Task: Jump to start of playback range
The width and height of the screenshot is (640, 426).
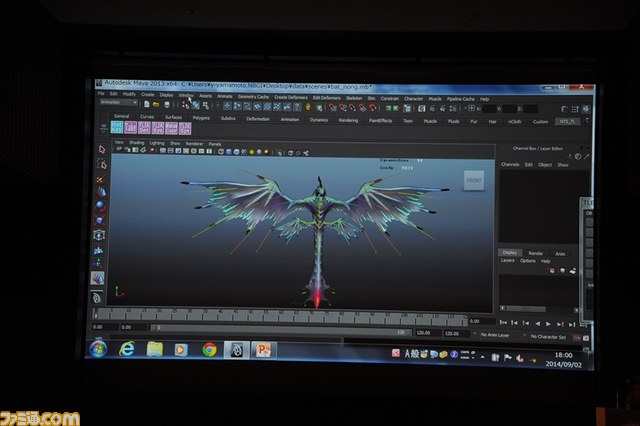Action: pyautogui.click(x=503, y=323)
